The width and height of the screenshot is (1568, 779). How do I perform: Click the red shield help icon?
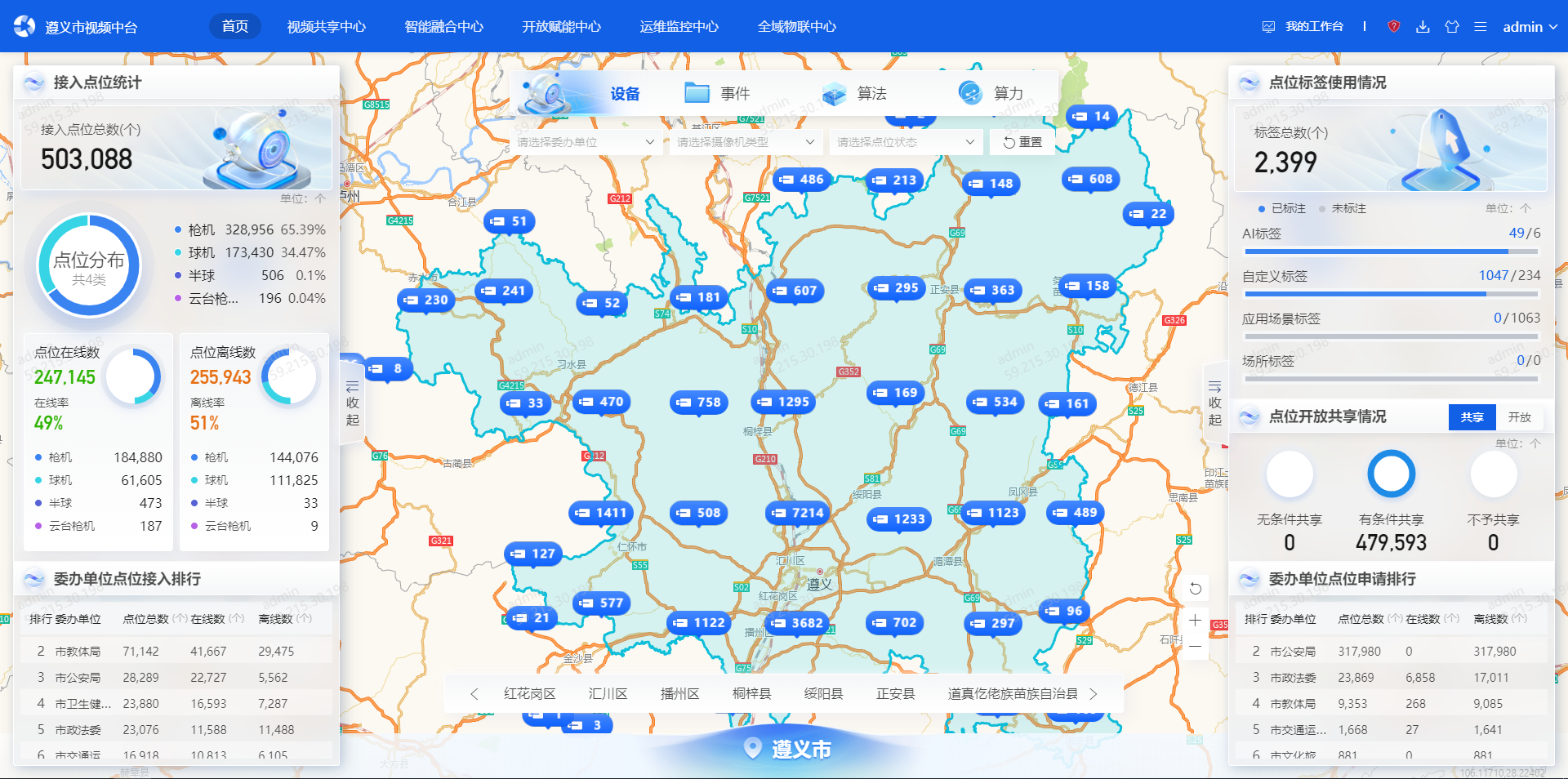tap(1393, 27)
